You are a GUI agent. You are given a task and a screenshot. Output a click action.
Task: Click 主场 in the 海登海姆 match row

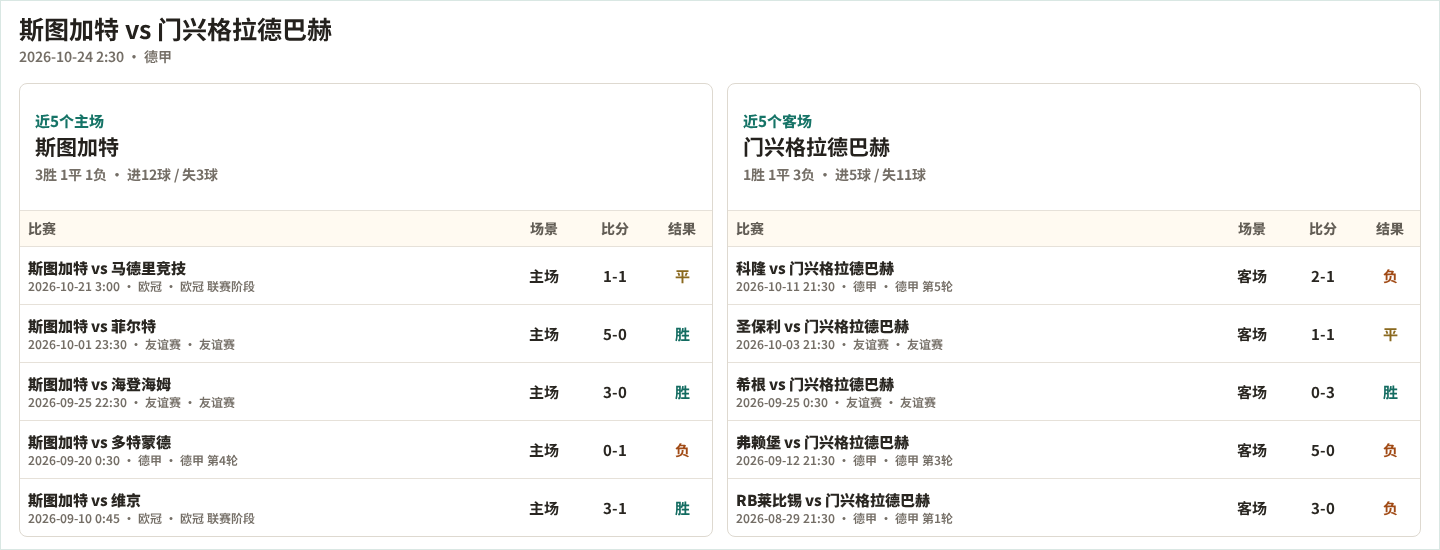[544, 392]
